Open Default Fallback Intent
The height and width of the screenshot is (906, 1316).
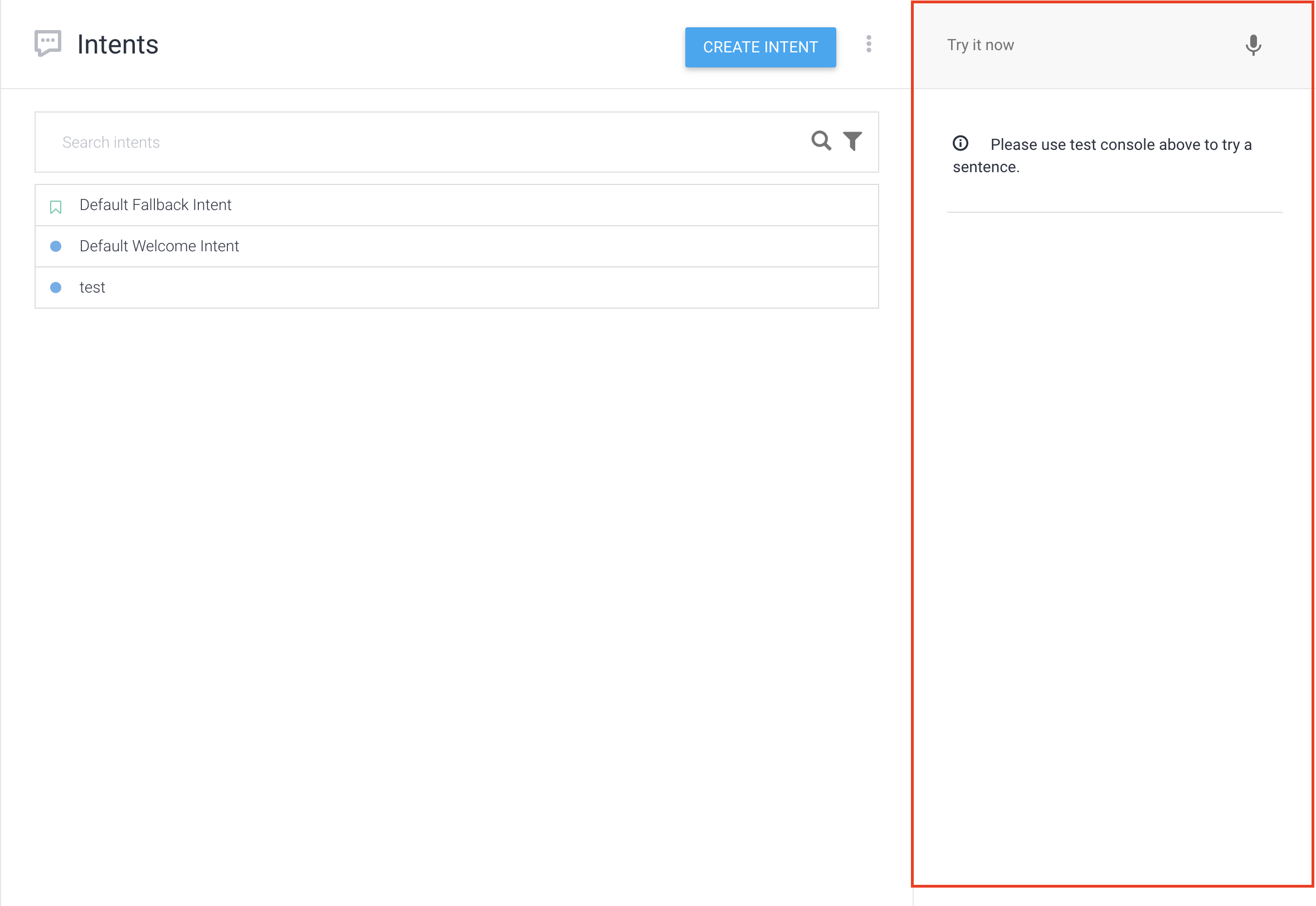[x=155, y=205]
